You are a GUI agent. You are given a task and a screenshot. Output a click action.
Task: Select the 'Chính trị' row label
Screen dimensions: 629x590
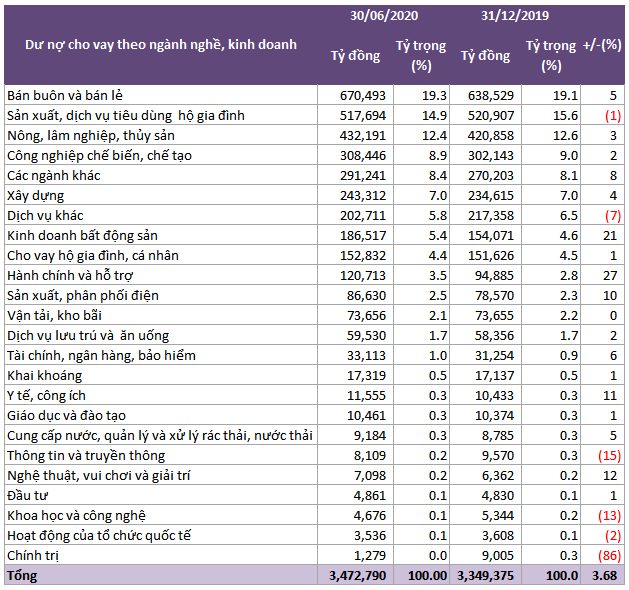click(x=33, y=556)
